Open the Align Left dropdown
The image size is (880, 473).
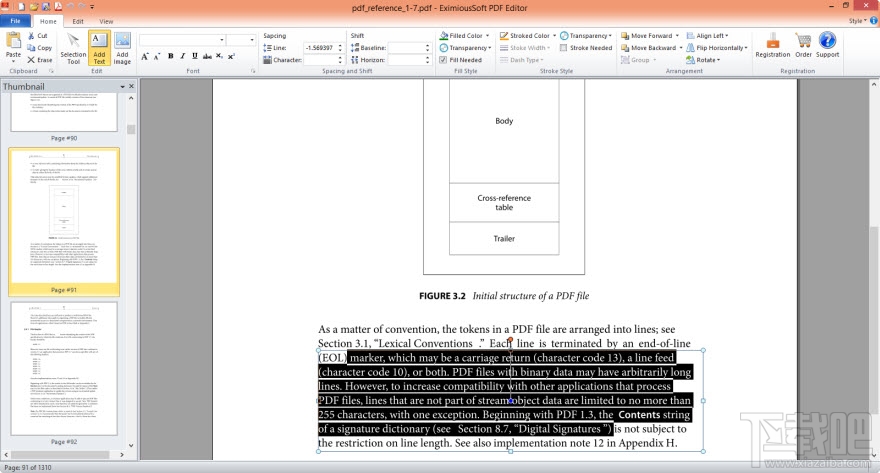tap(708, 35)
